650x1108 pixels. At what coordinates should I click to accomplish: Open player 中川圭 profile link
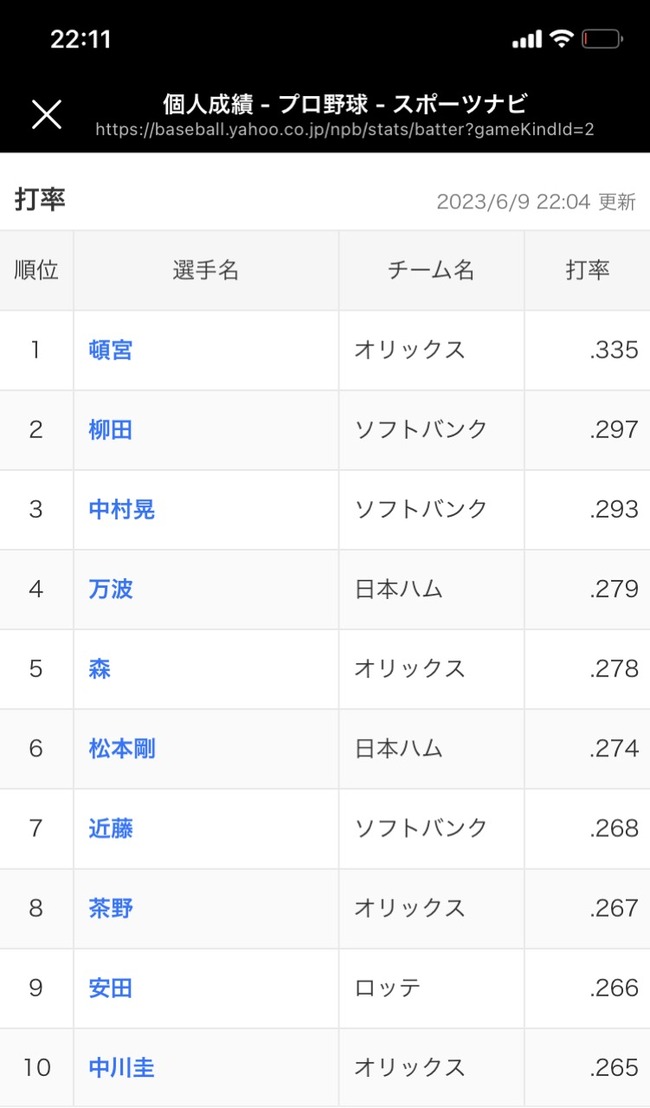click(x=122, y=1068)
